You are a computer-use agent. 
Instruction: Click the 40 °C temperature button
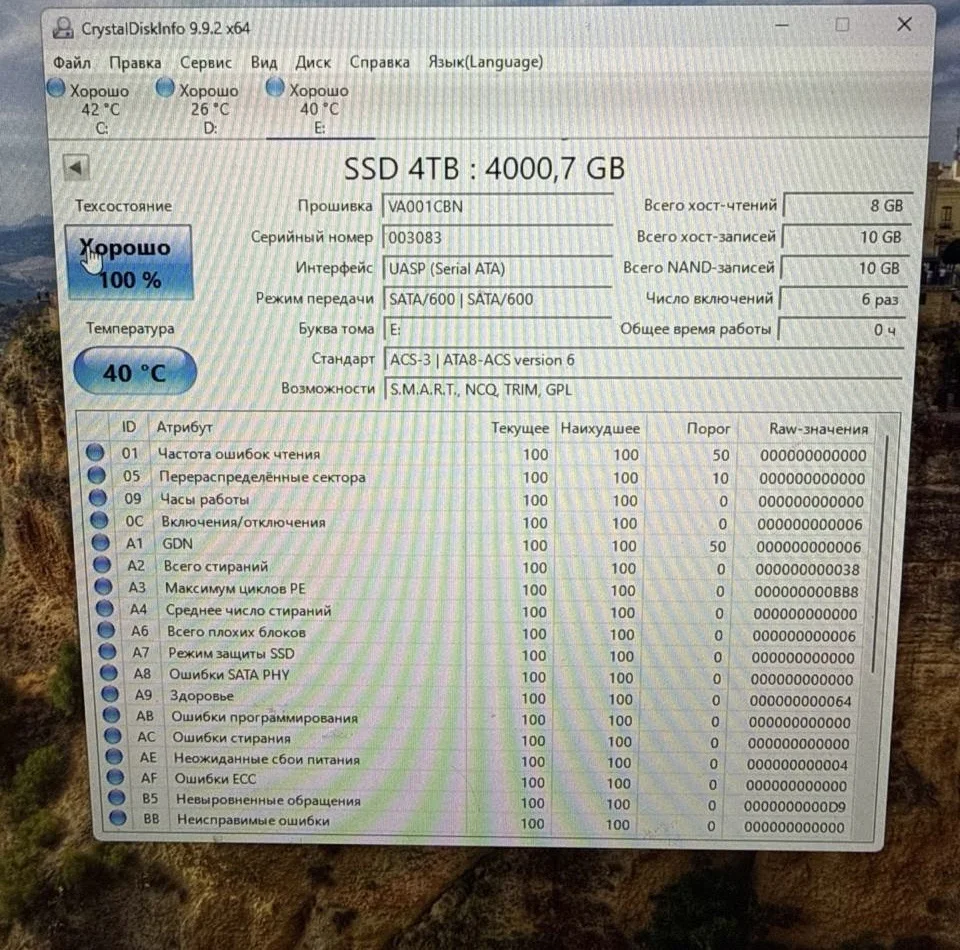point(135,372)
